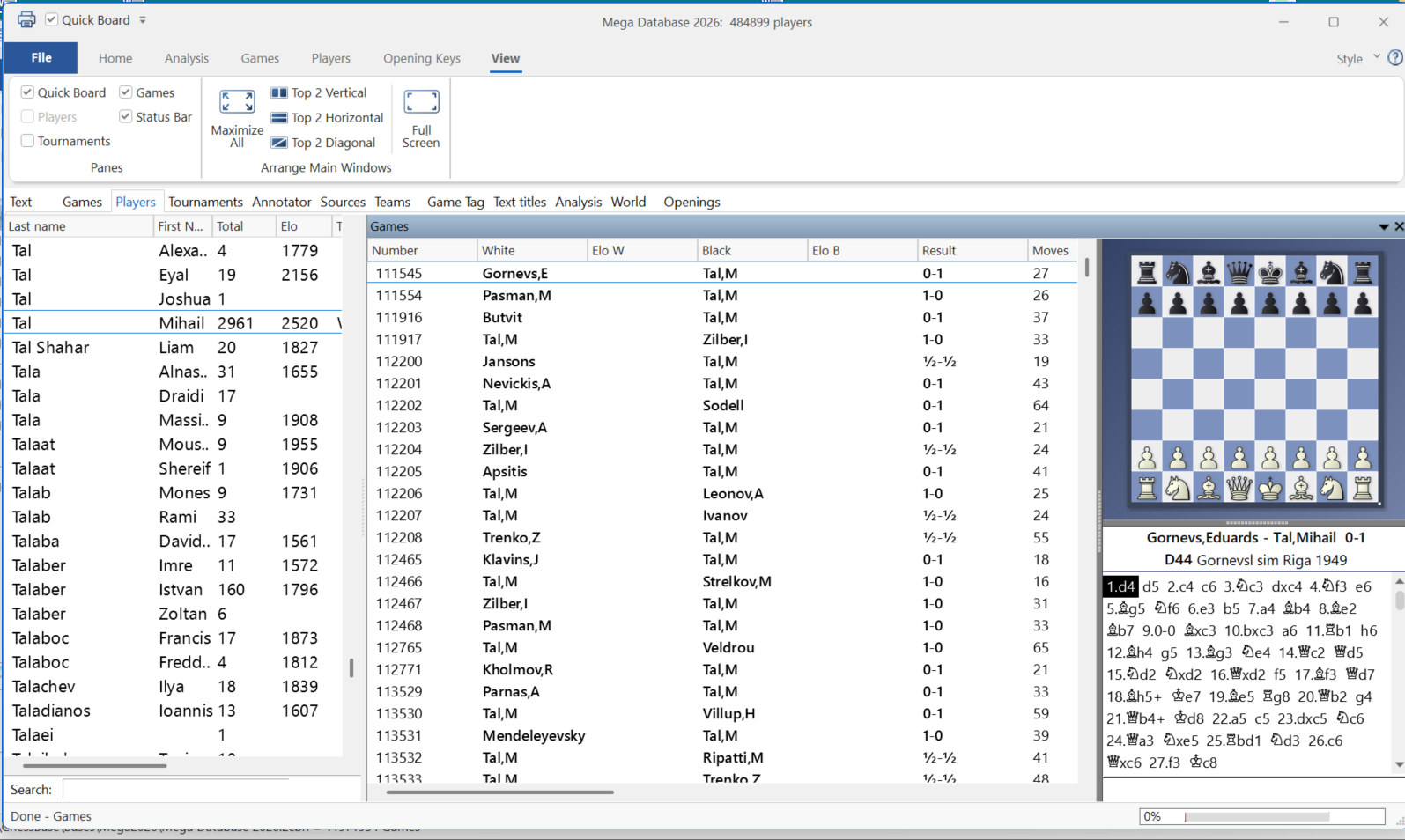The image size is (1405, 840).
Task: Select the Openings index tab
Action: click(691, 202)
